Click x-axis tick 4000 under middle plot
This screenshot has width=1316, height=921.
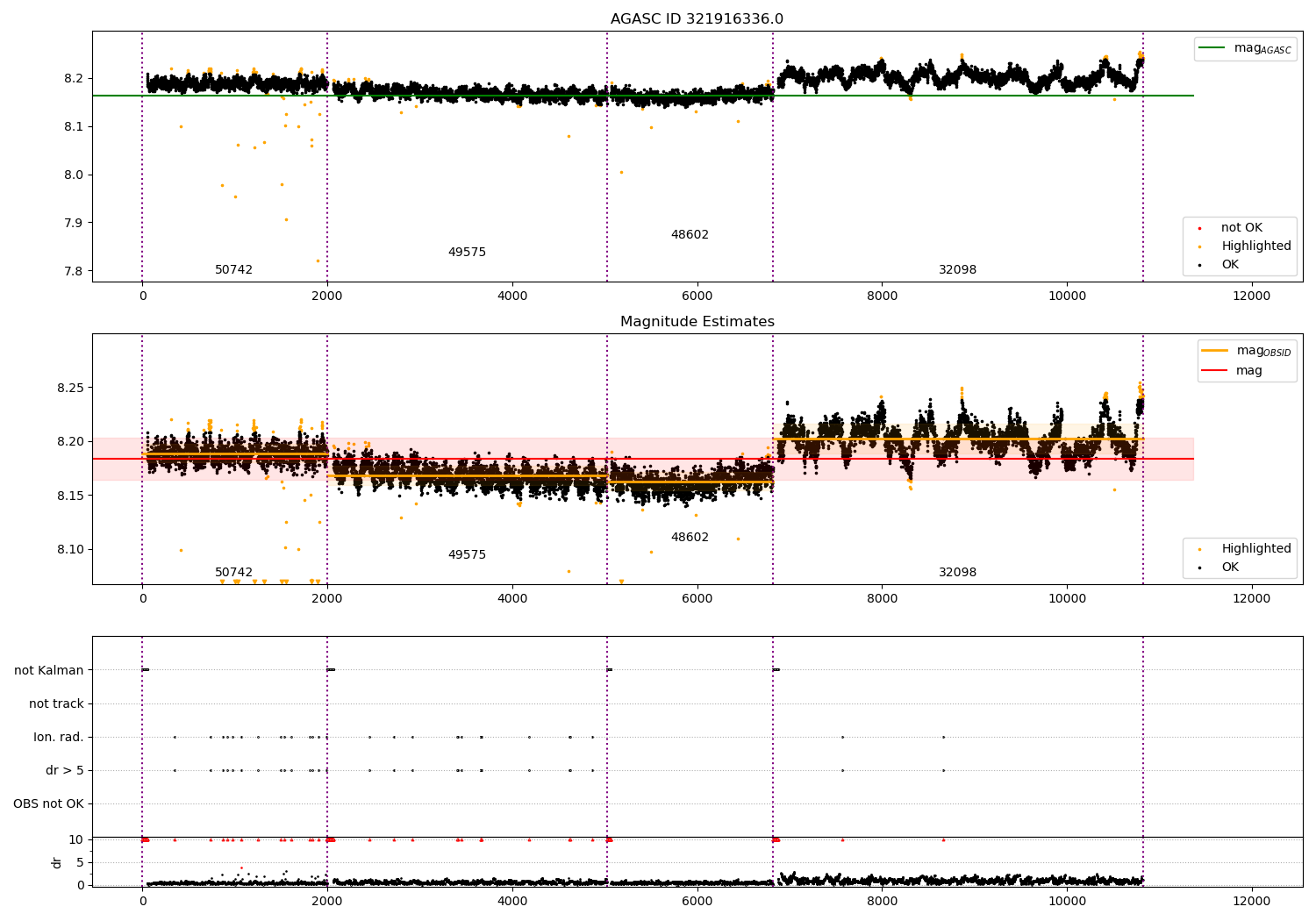point(512,599)
